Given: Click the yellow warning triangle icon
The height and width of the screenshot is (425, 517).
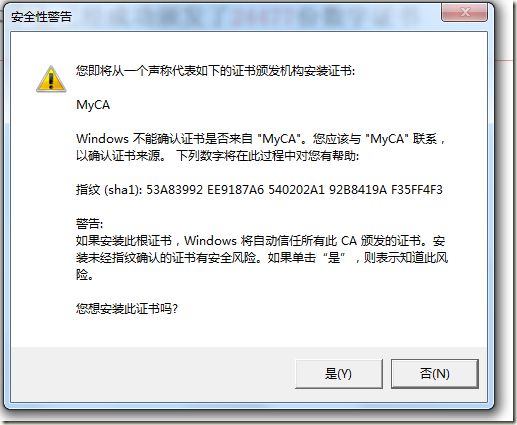Looking at the screenshot, I should 51,79.
